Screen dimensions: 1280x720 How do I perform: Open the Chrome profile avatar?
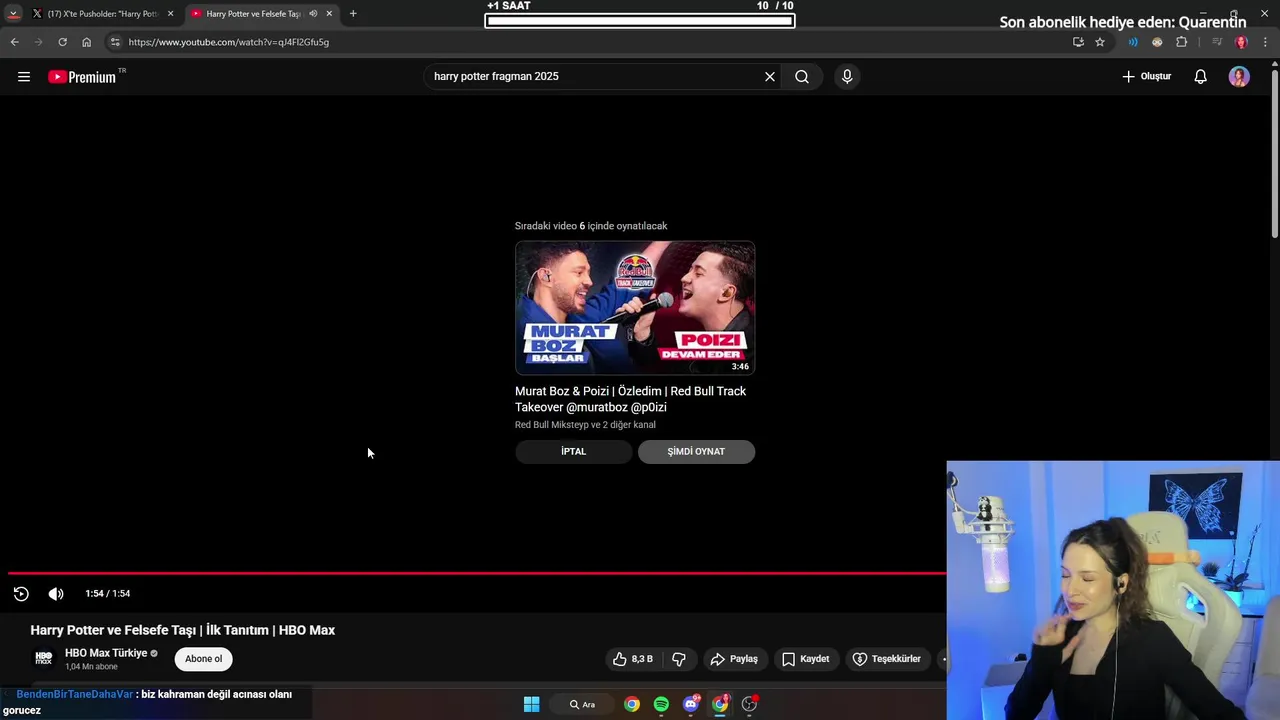[1241, 42]
